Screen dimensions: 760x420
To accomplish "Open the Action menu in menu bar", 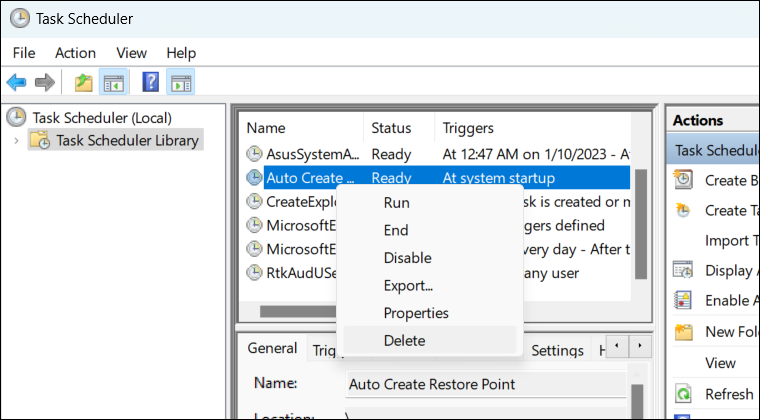I will (76, 53).
